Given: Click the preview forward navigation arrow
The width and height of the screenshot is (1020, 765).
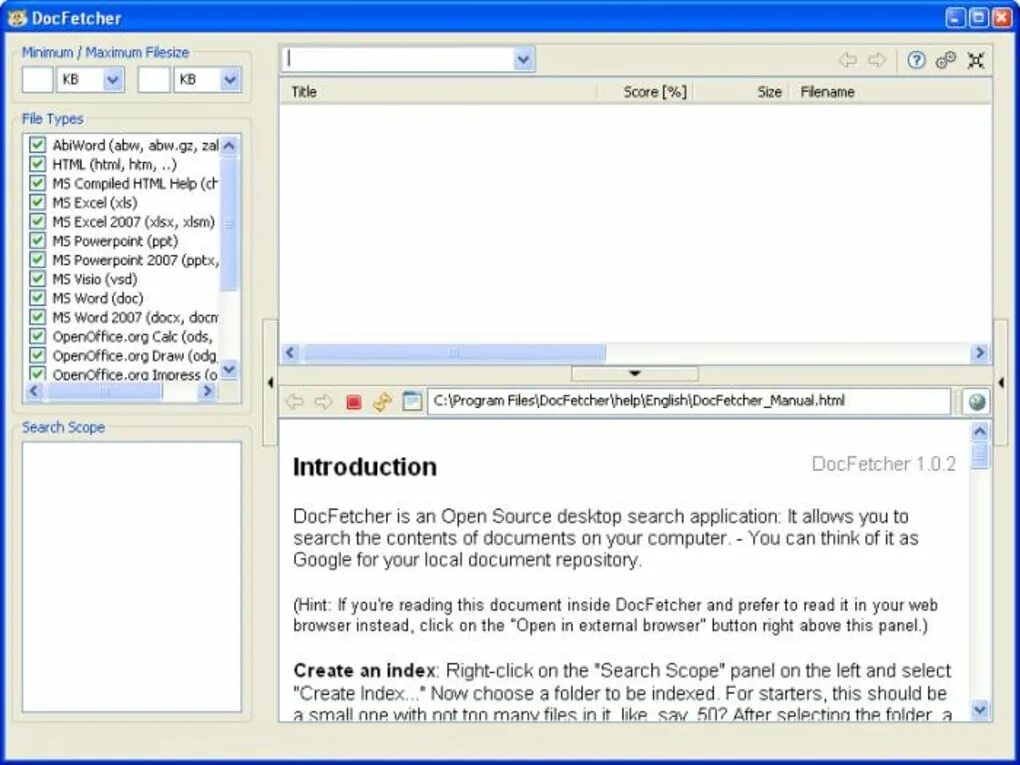Looking at the screenshot, I should pos(323,401).
